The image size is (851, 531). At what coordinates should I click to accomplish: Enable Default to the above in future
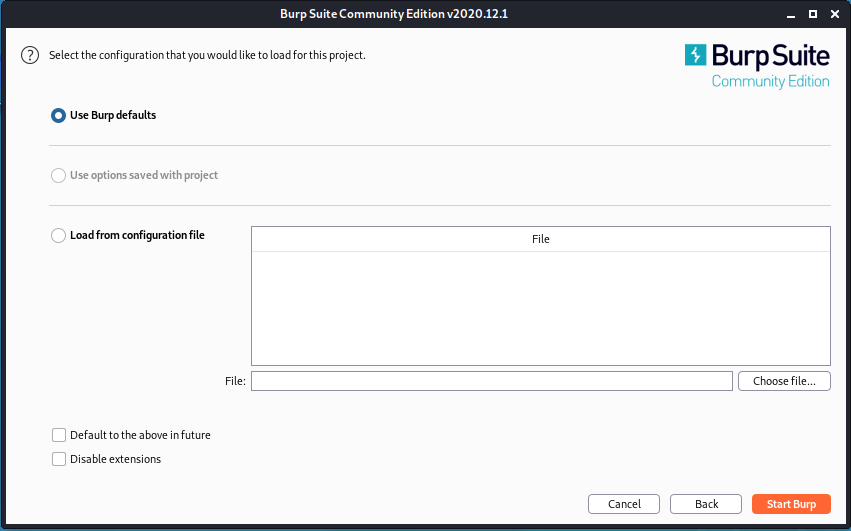pyautogui.click(x=59, y=435)
